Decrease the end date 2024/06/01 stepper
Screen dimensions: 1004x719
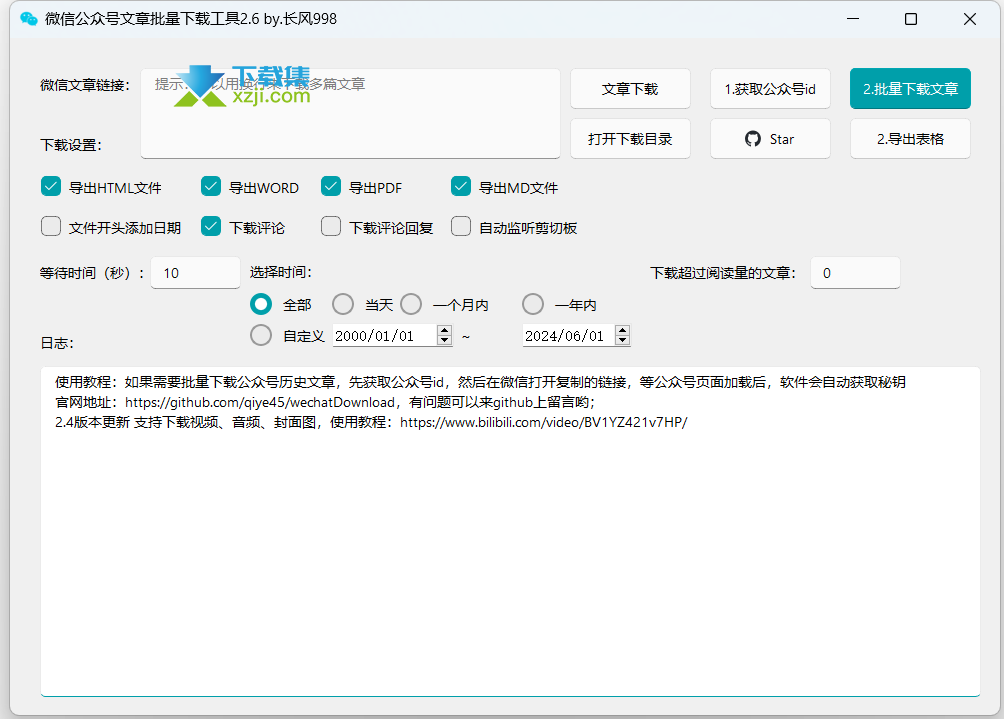point(622,340)
